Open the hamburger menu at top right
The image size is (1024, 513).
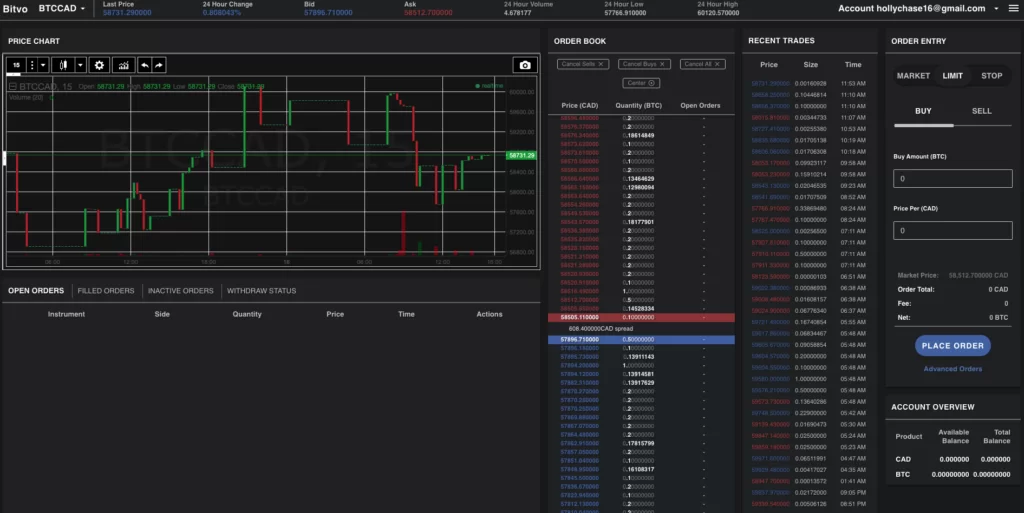1013,8
